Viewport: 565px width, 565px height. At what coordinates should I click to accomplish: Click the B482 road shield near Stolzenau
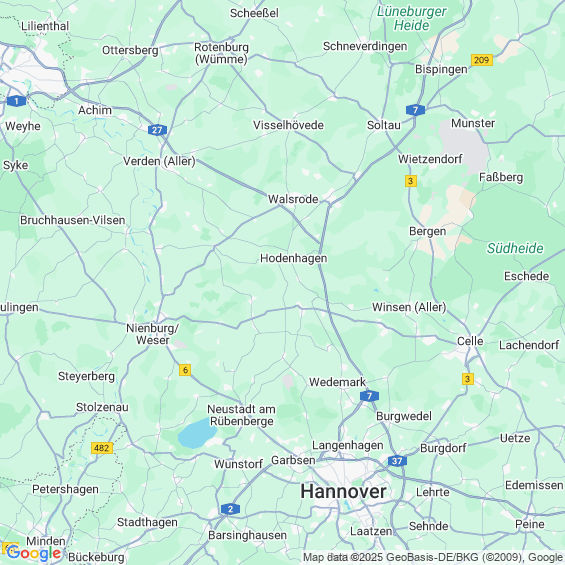coord(102,448)
